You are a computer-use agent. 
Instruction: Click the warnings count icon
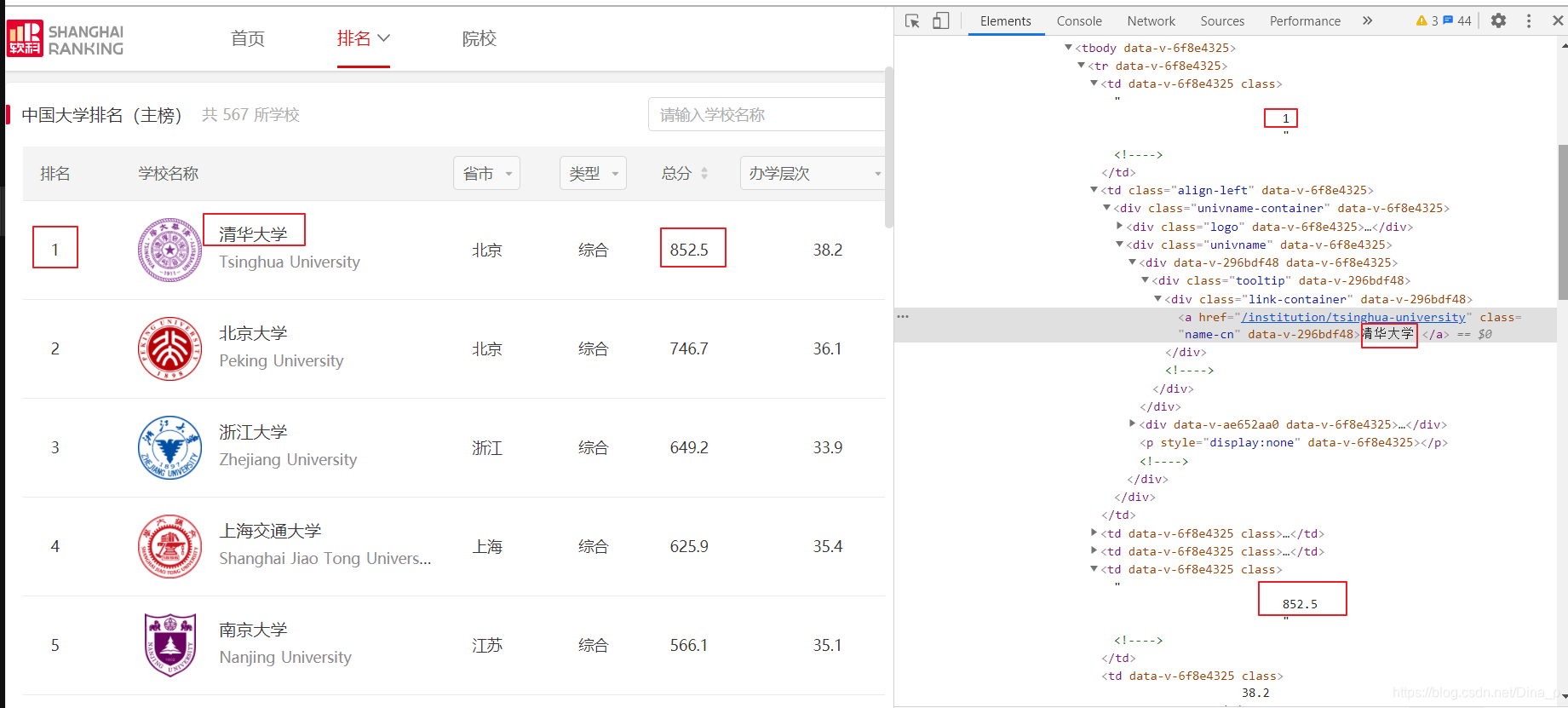tap(1427, 20)
